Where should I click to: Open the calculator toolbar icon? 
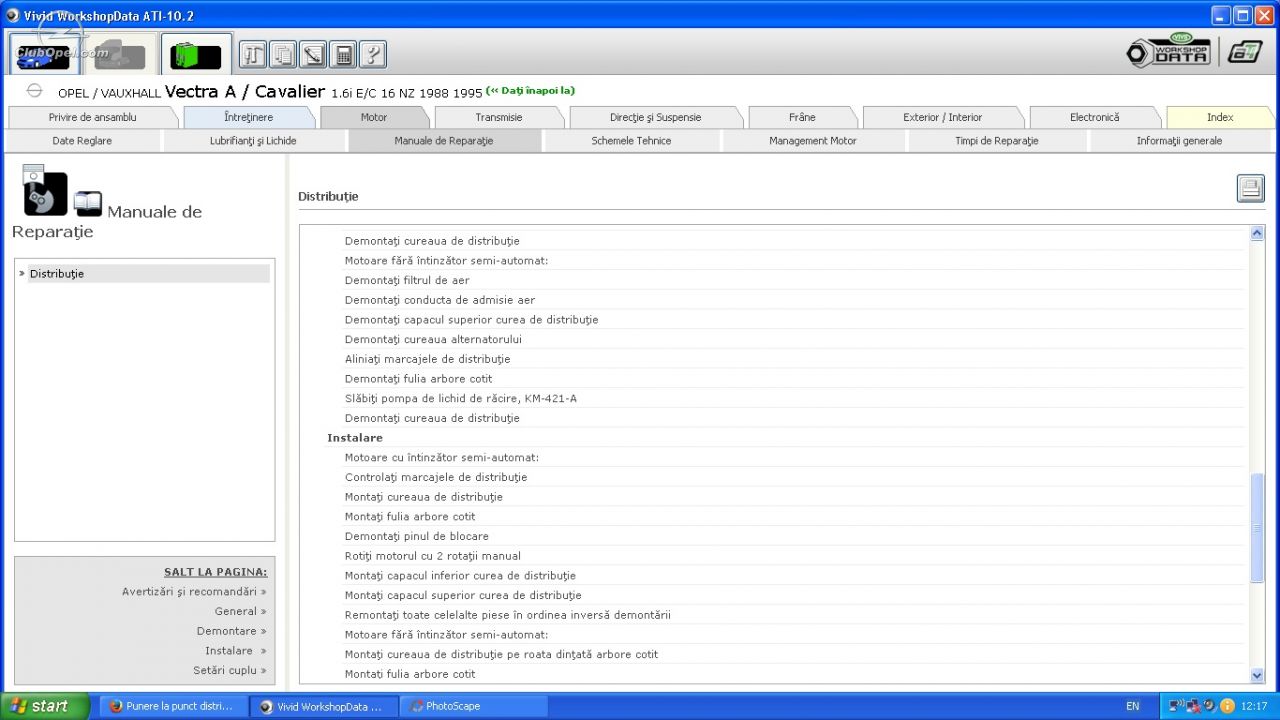[343, 54]
